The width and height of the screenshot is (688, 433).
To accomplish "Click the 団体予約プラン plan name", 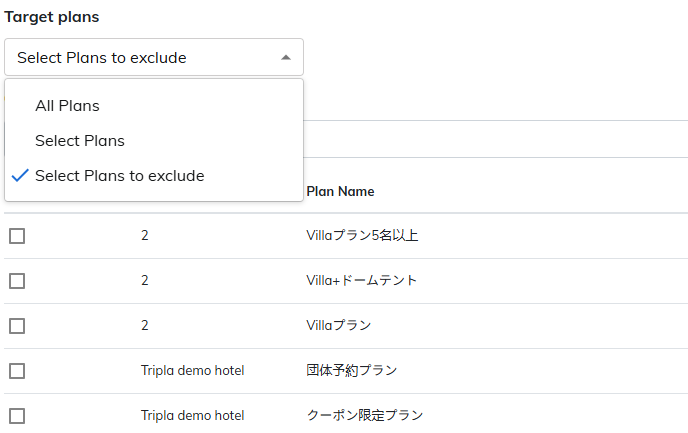I will [x=351, y=371].
